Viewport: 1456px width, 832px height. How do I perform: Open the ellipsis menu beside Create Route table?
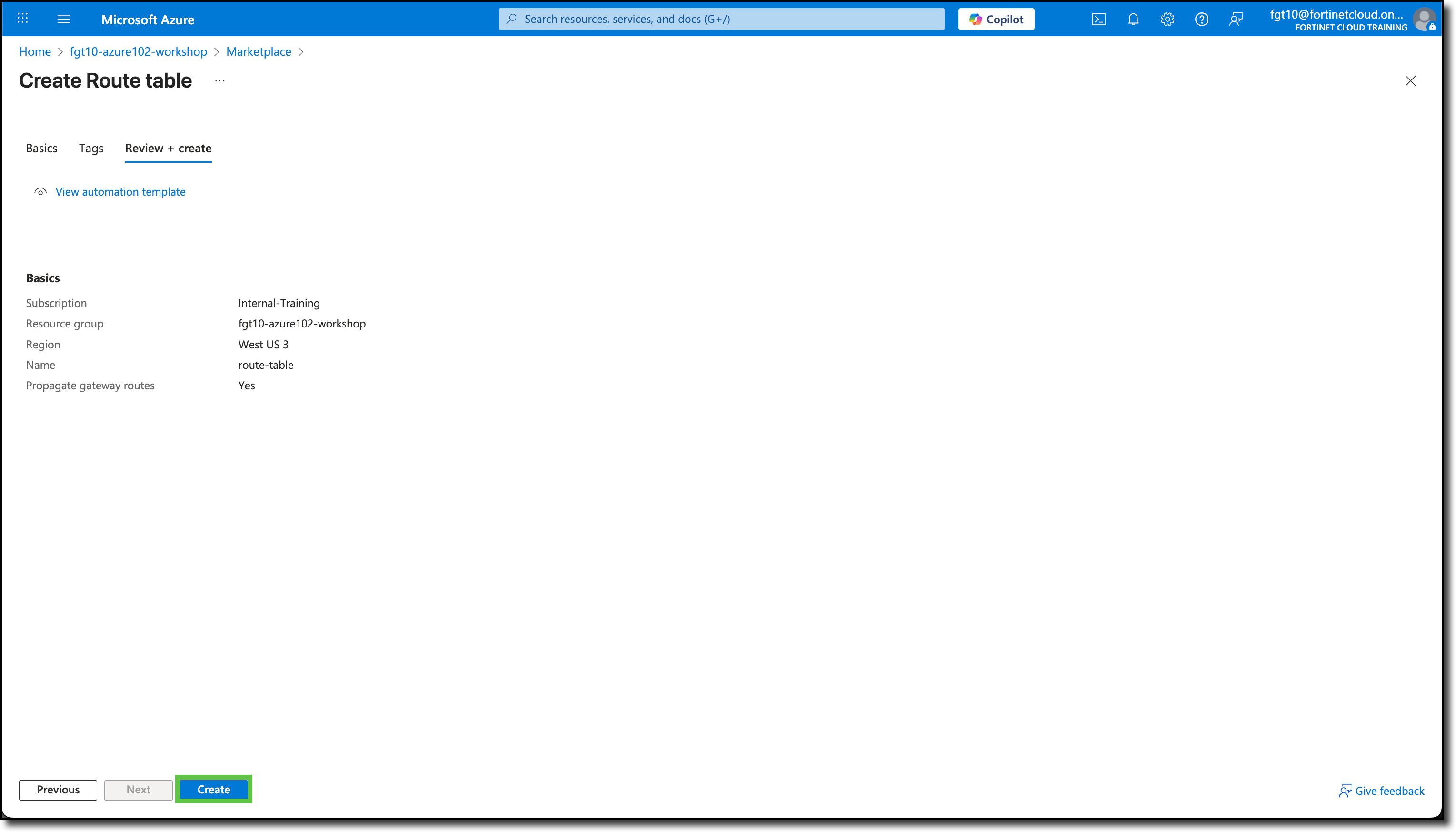click(x=219, y=80)
